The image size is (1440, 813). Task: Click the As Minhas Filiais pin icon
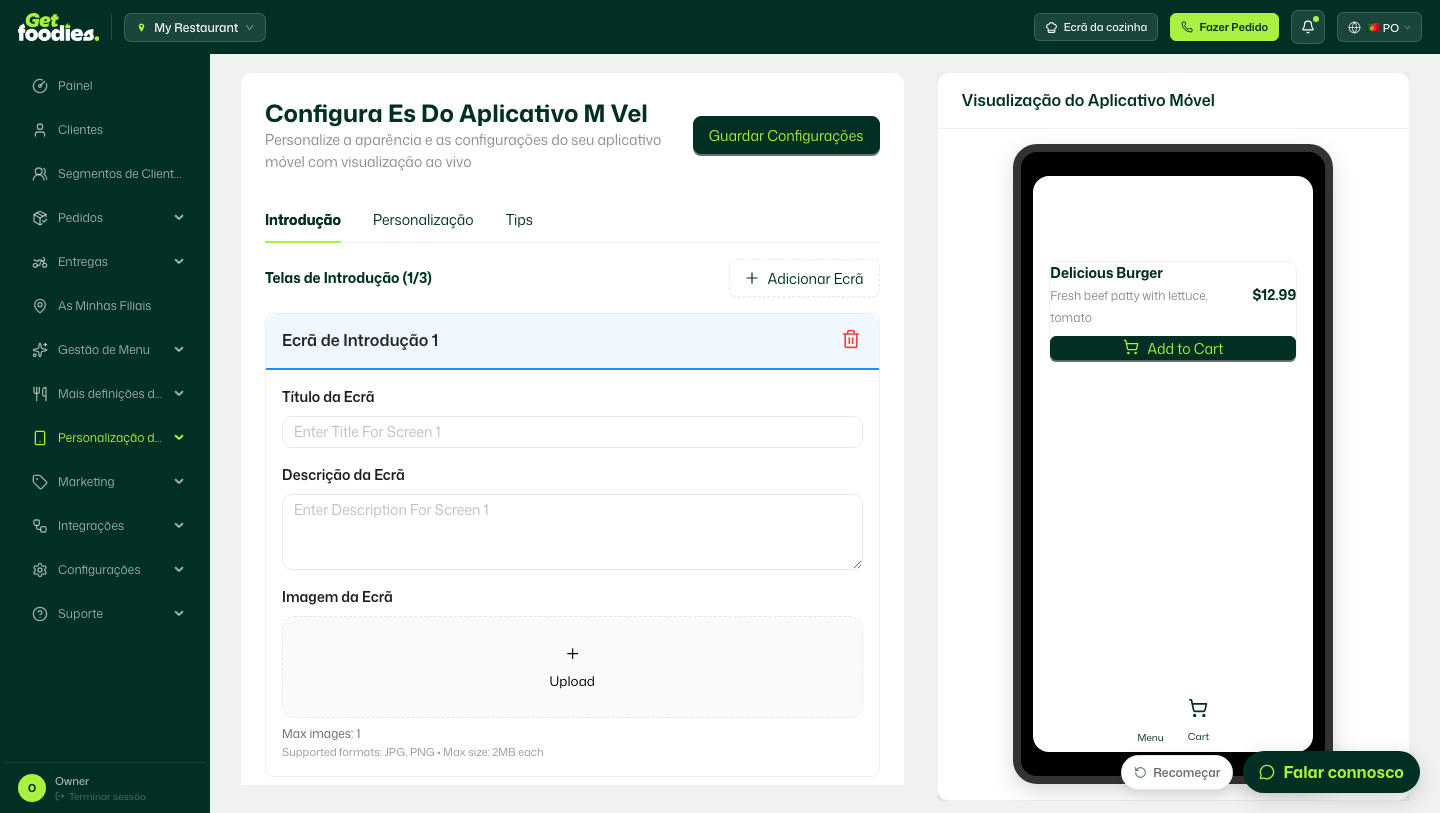pyautogui.click(x=40, y=306)
